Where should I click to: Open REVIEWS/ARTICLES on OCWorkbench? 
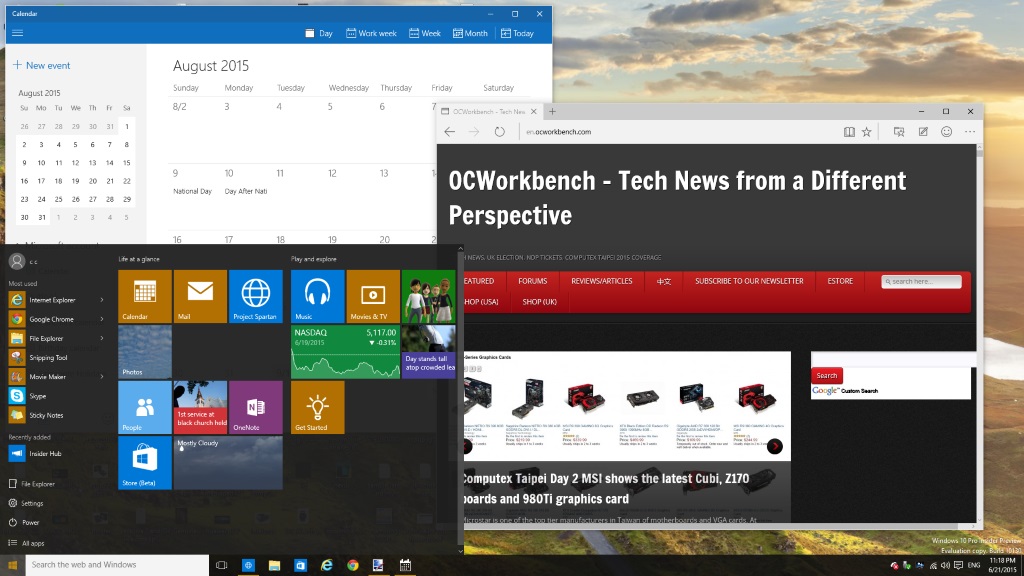point(601,281)
